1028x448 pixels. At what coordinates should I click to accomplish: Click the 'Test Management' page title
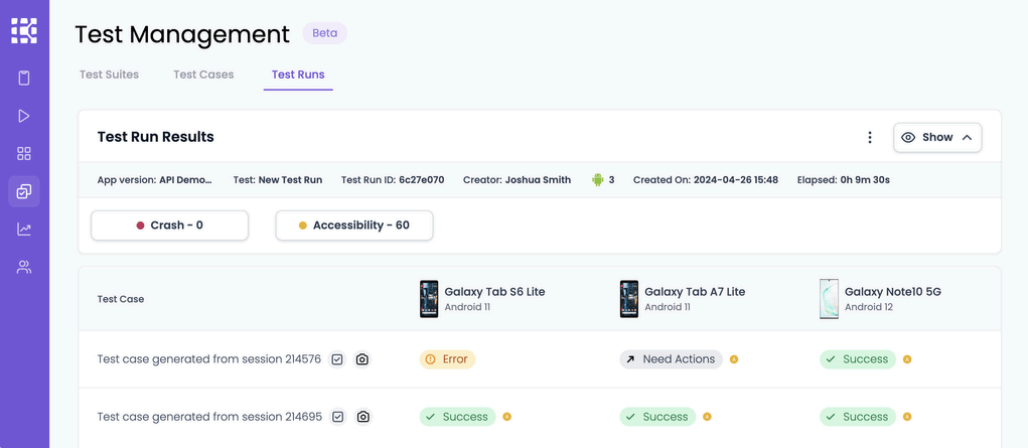pos(182,35)
